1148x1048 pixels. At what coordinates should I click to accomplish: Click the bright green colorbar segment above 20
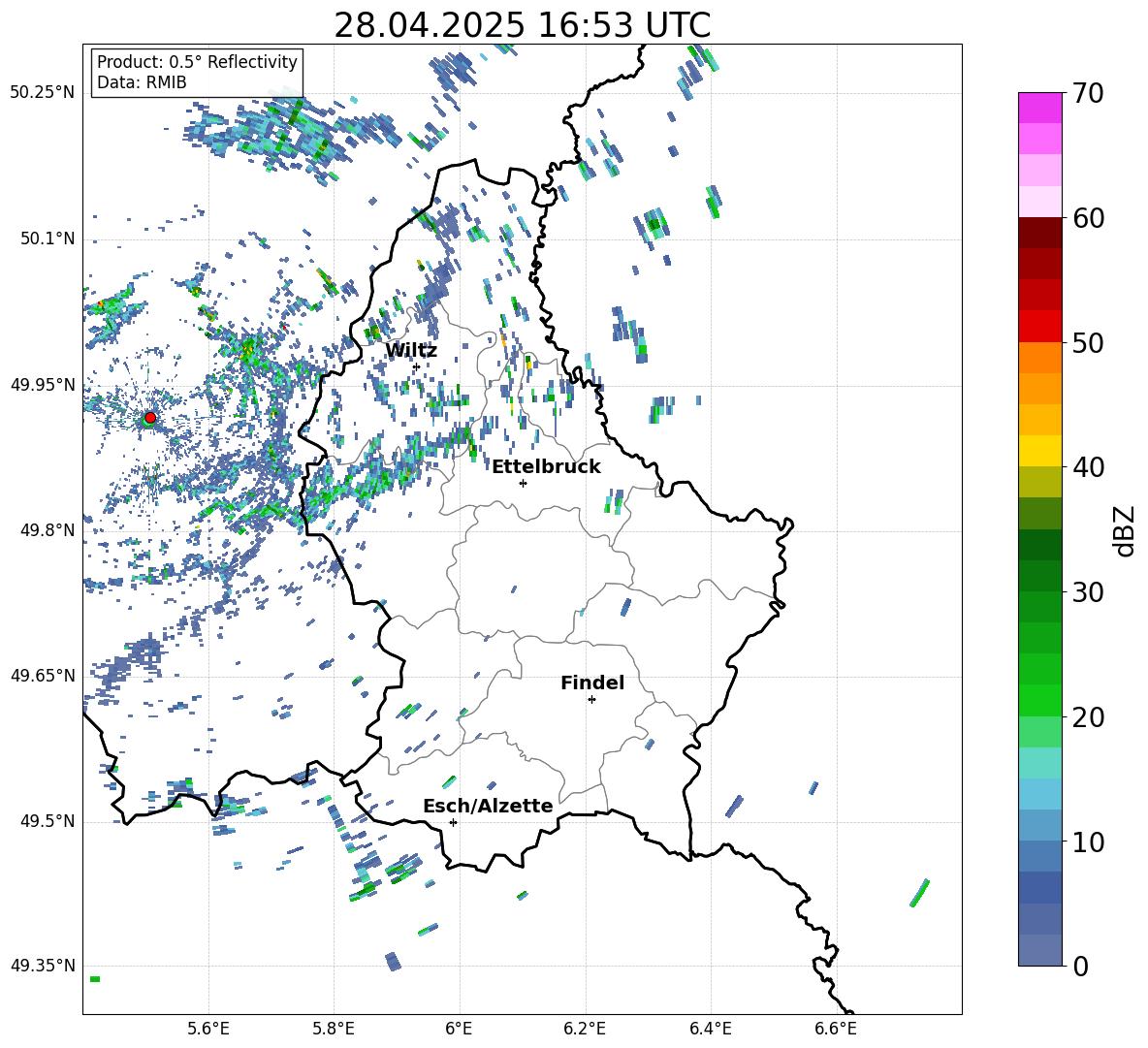(1040, 700)
